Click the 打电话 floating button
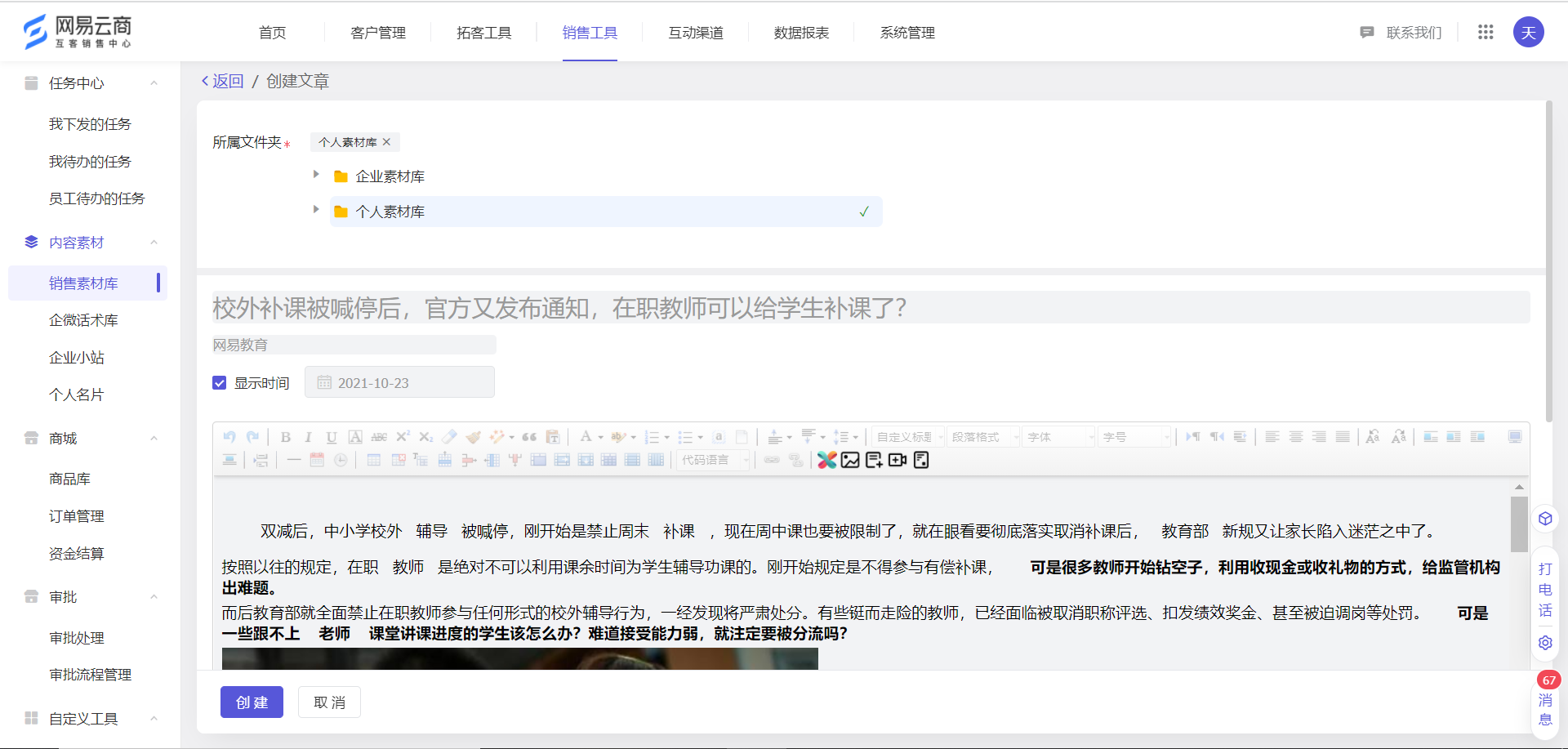1568x749 pixels. (x=1545, y=590)
